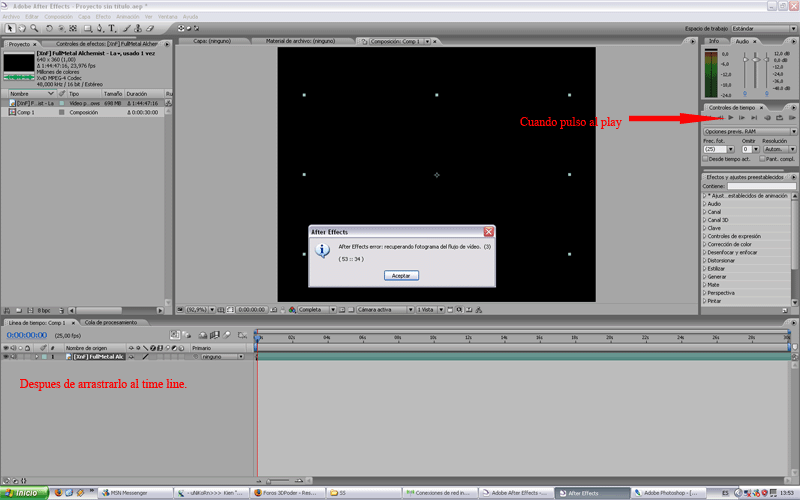Switch to MSN Messenger in the taskbar
This screenshot has height=500, width=800.
coord(135,493)
